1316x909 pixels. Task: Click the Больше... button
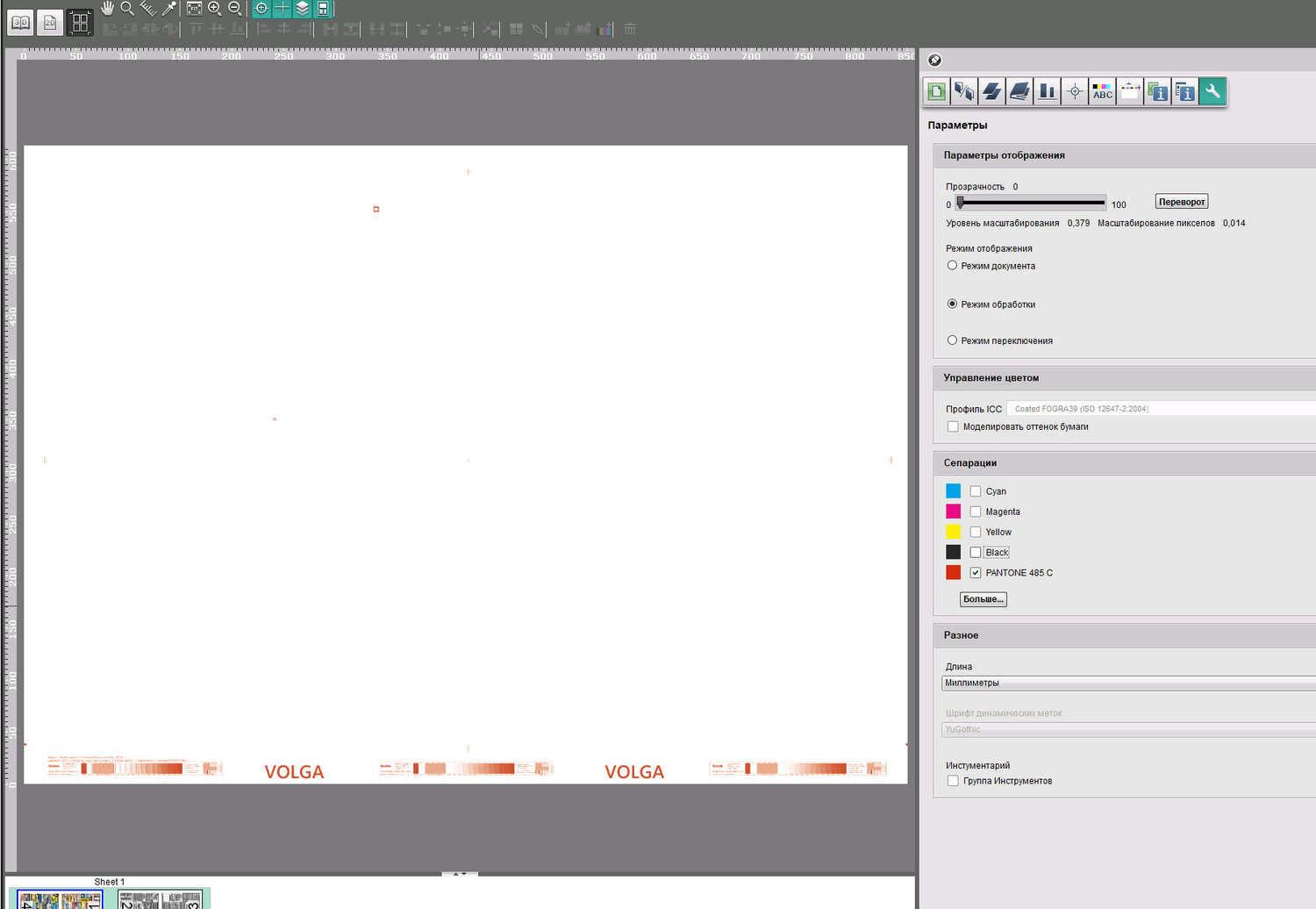click(983, 599)
